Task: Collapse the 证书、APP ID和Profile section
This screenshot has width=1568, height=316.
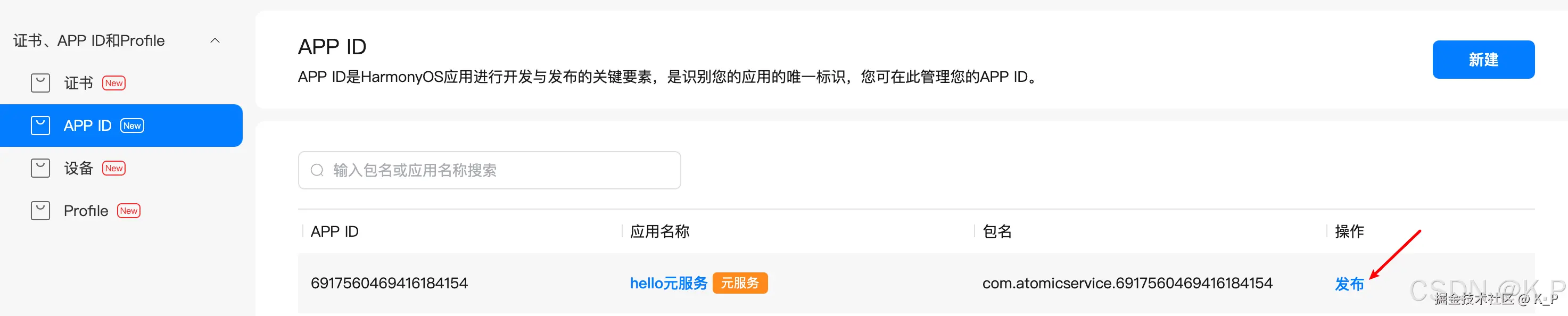Action: click(x=216, y=40)
